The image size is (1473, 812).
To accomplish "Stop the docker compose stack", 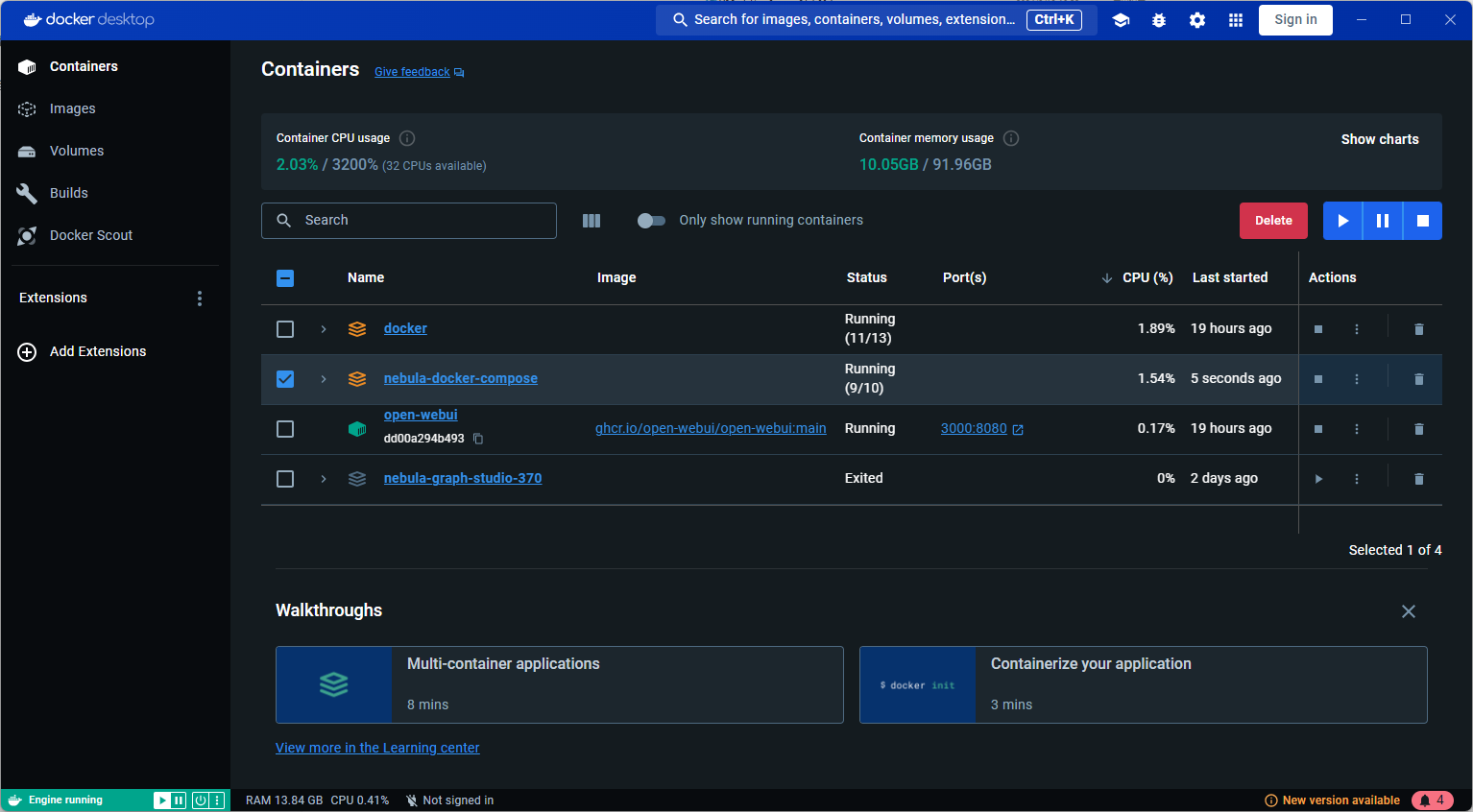I will pyautogui.click(x=1318, y=329).
